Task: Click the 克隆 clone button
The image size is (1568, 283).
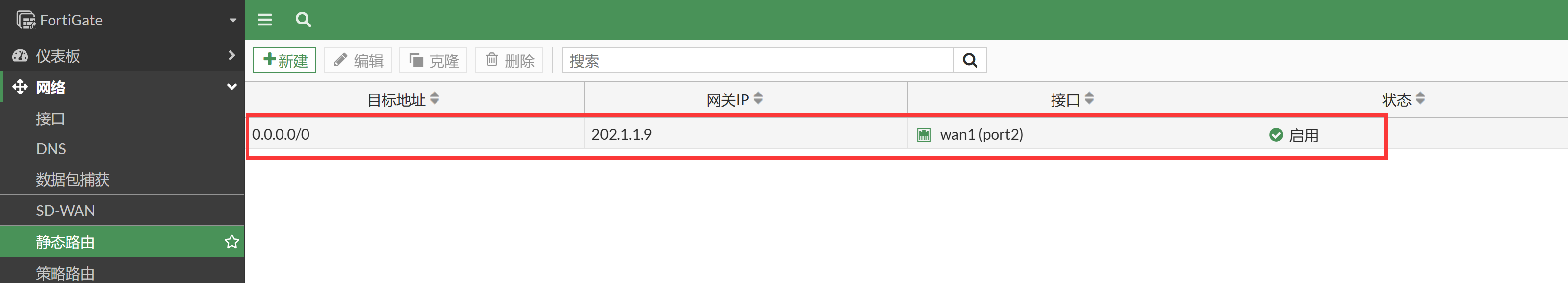Action: click(433, 60)
